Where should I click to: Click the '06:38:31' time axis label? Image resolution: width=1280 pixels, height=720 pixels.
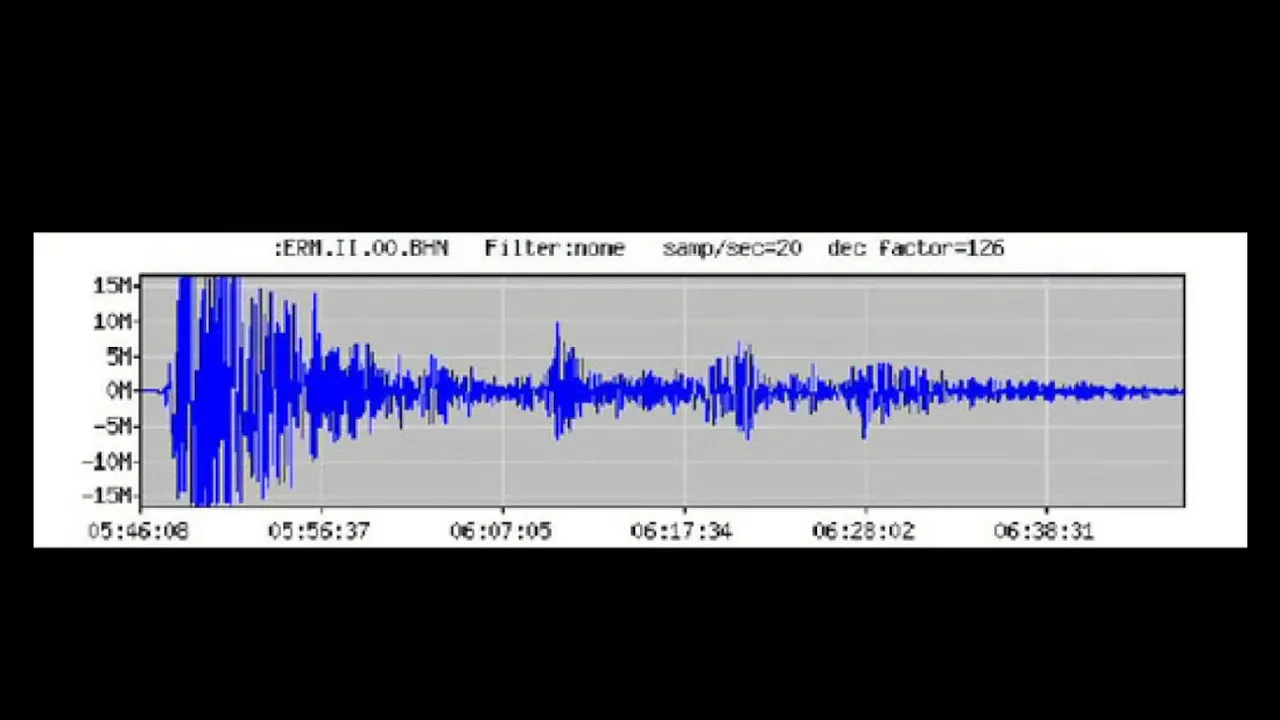[x=1044, y=531]
